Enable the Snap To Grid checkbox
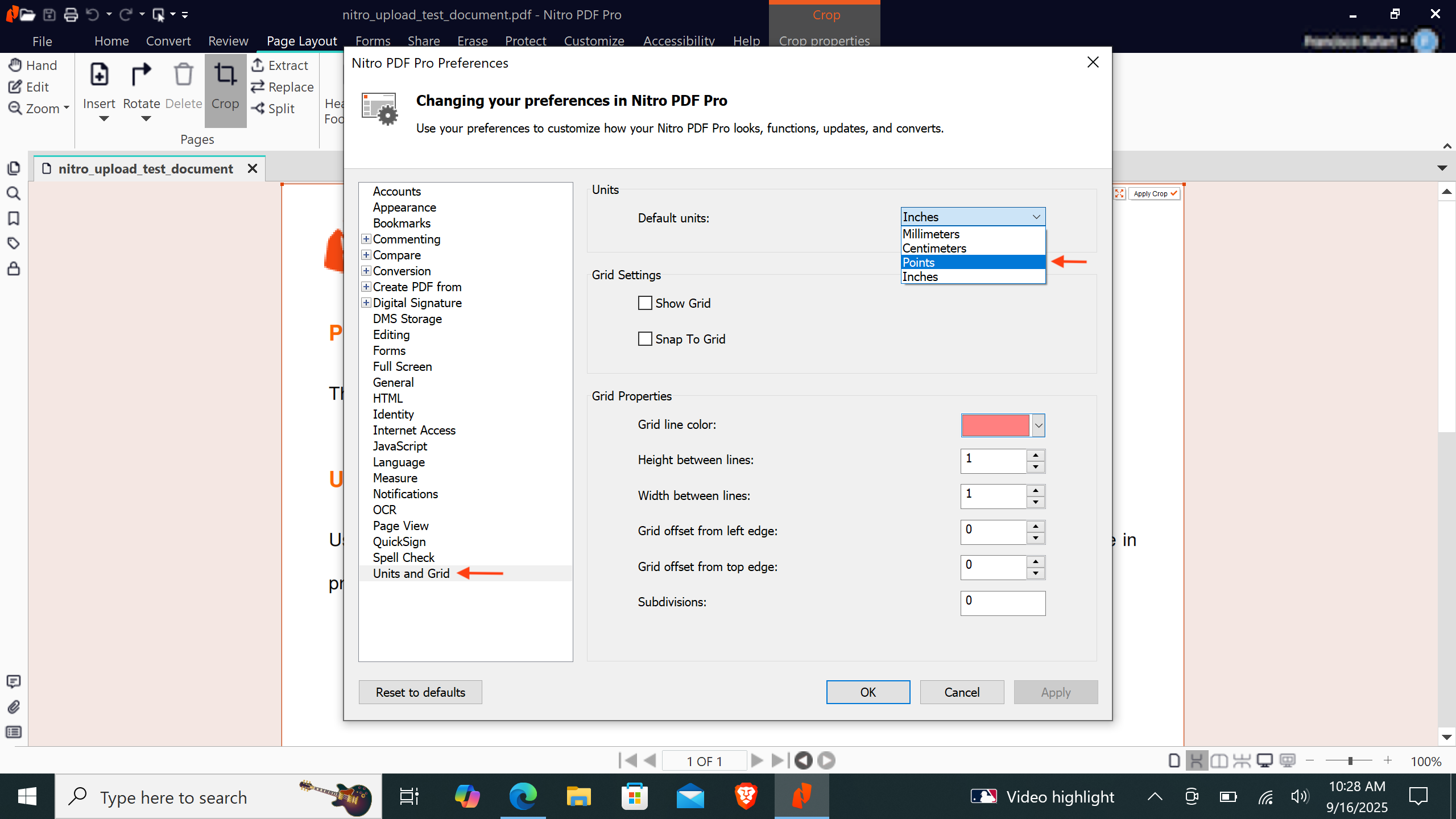 tap(645, 339)
